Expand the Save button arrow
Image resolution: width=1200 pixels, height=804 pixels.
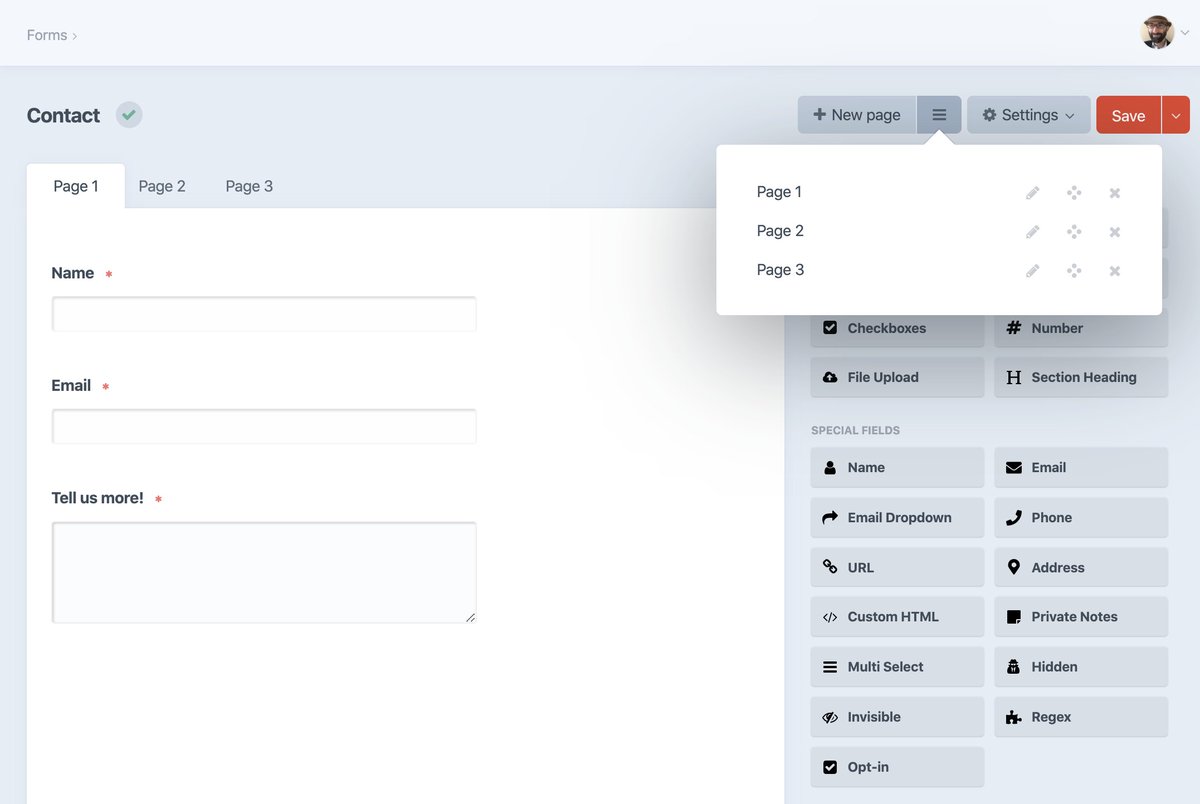[1176, 114]
